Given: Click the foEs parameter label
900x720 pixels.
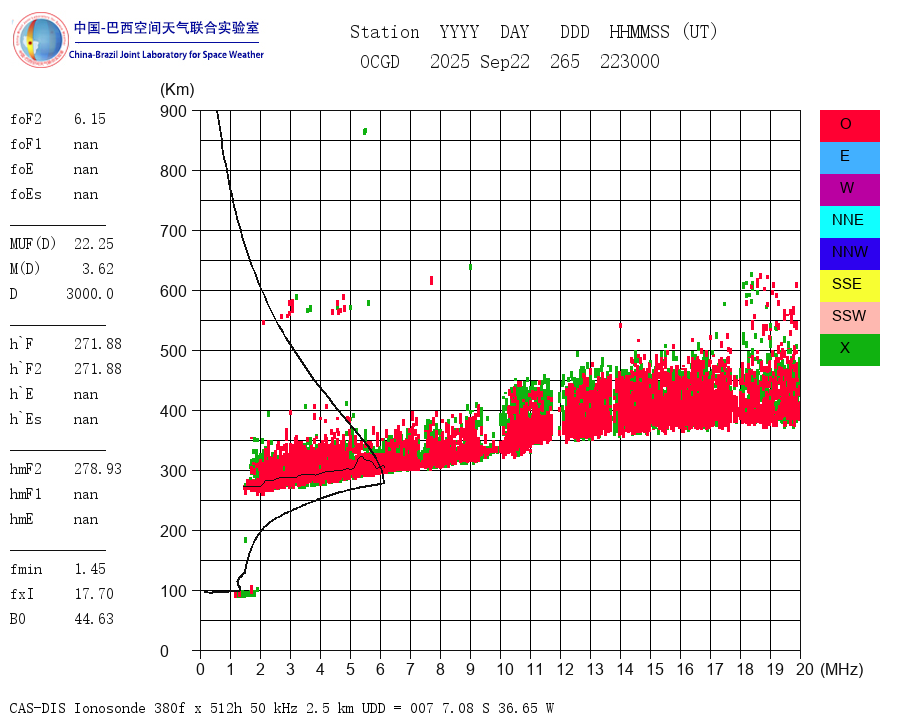Looking at the screenshot, I should 26,194.
